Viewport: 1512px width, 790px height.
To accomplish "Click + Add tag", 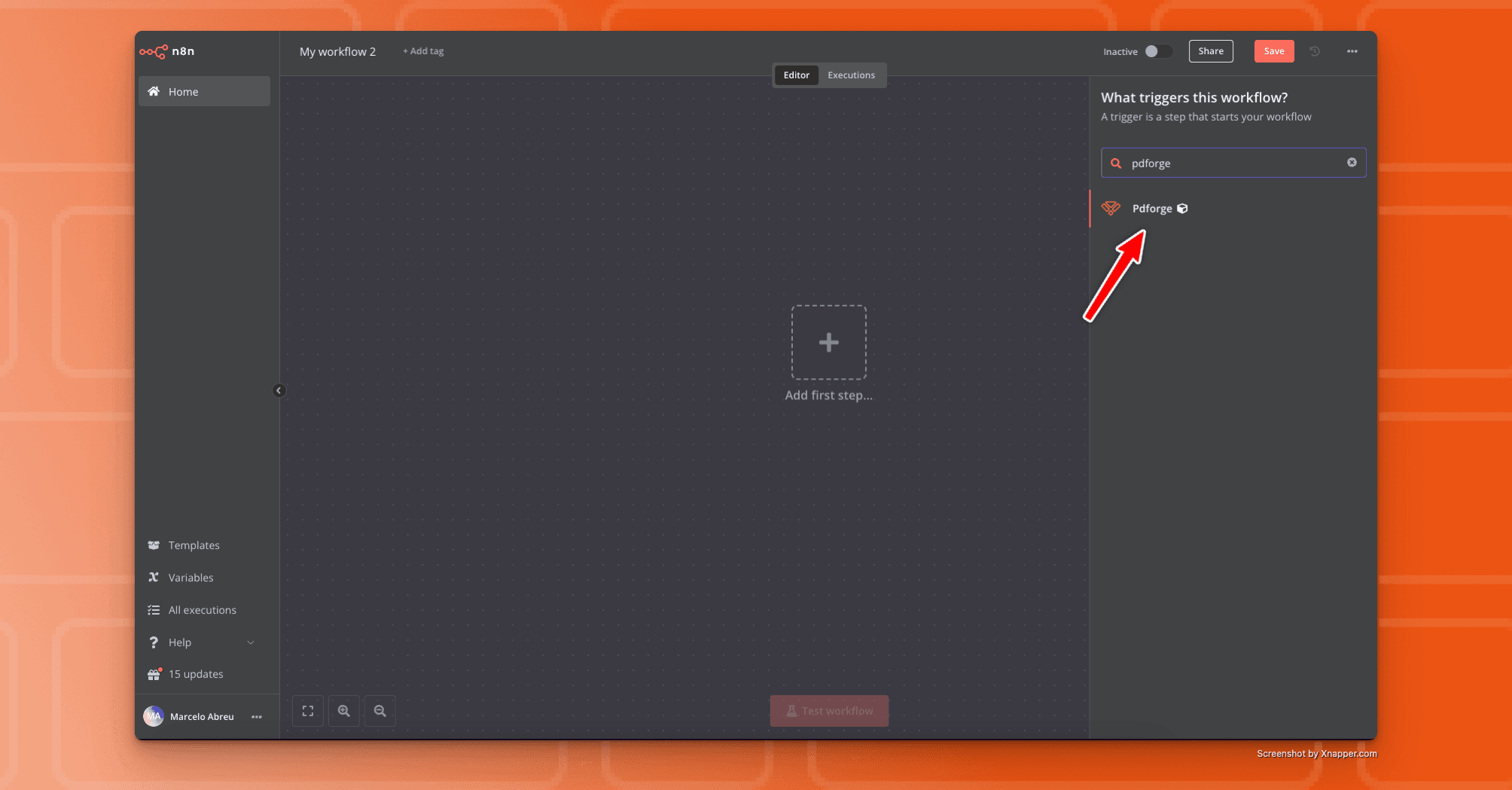I will pyautogui.click(x=423, y=51).
